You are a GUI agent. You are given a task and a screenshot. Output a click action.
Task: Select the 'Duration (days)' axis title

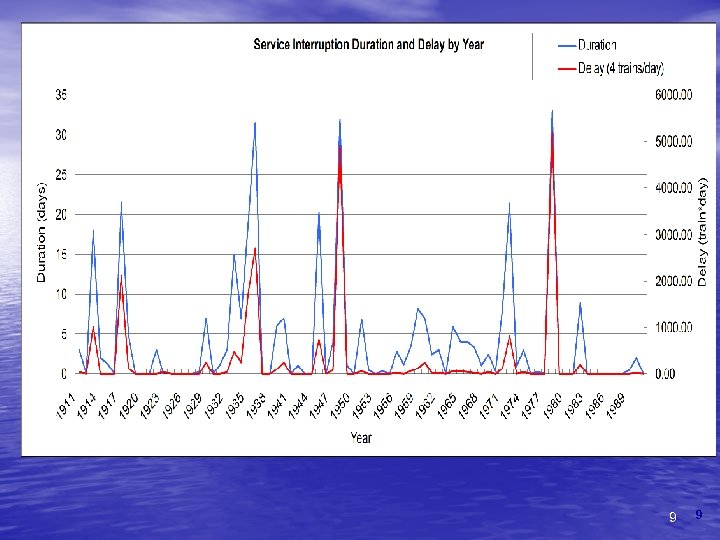pyautogui.click(x=41, y=232)
